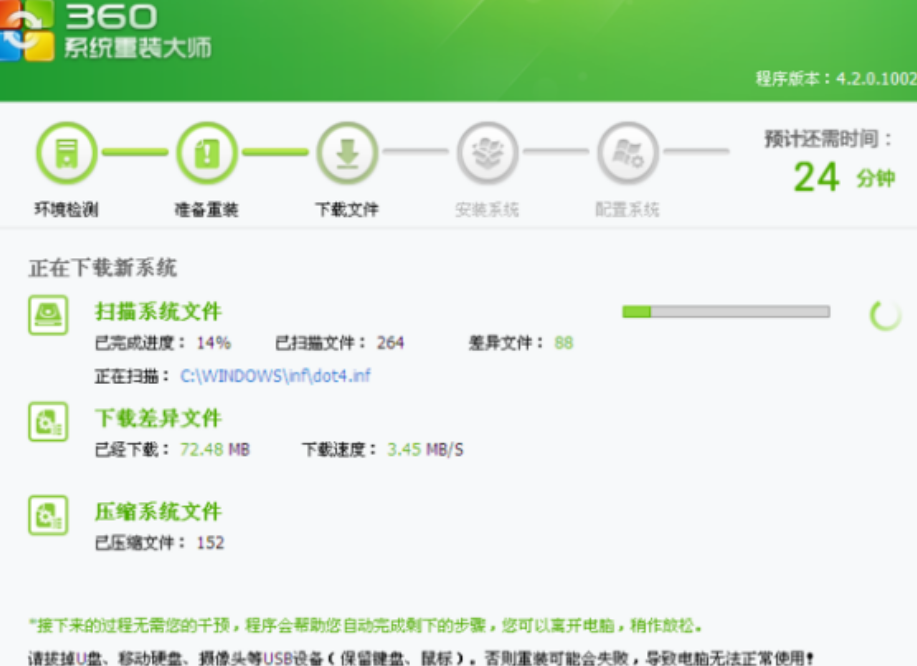The width and height of the screenshot is (917, 666).
Task: Open the C:\WINDOWS\inf\dot4.inf path link
Action: click(275, 376)
